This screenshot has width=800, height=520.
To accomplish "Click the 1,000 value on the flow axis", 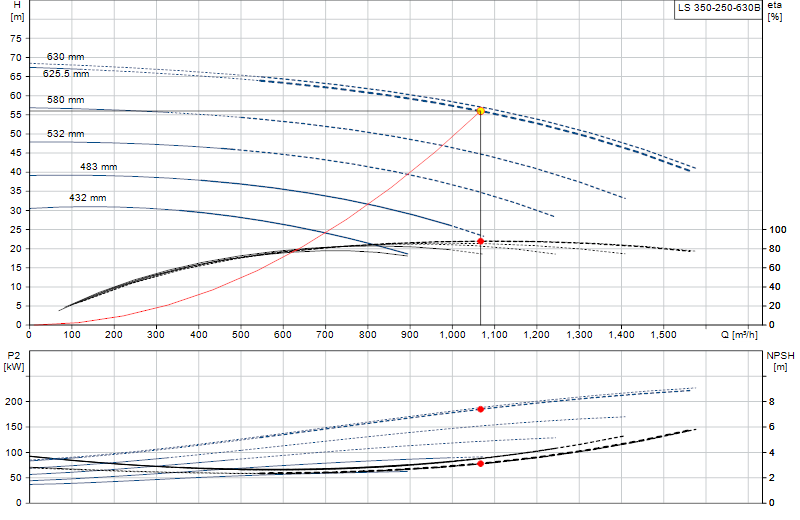I will point(453,335).
